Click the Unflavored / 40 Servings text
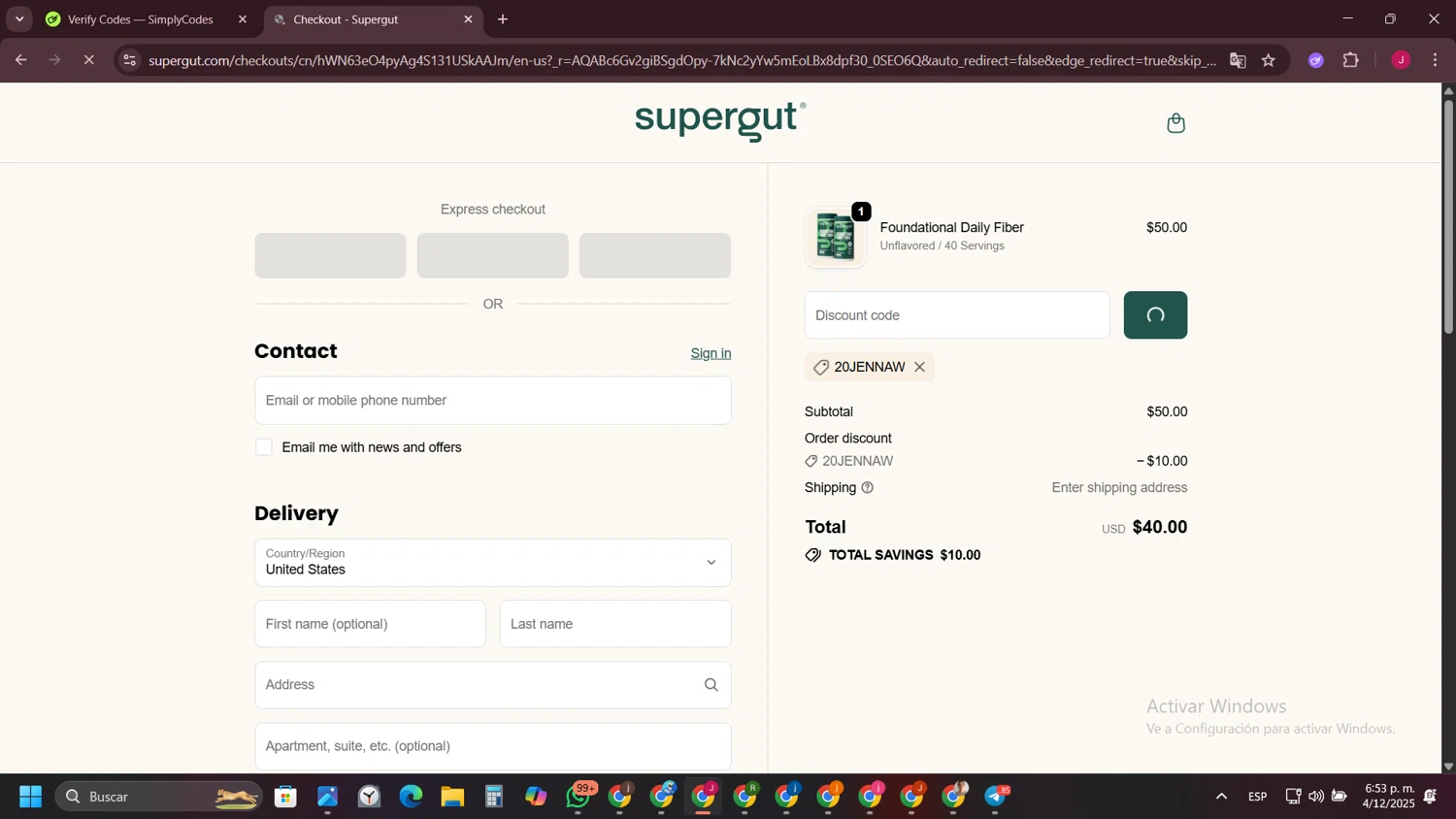This screenshot has width=1456, height=819. point(942,246)
